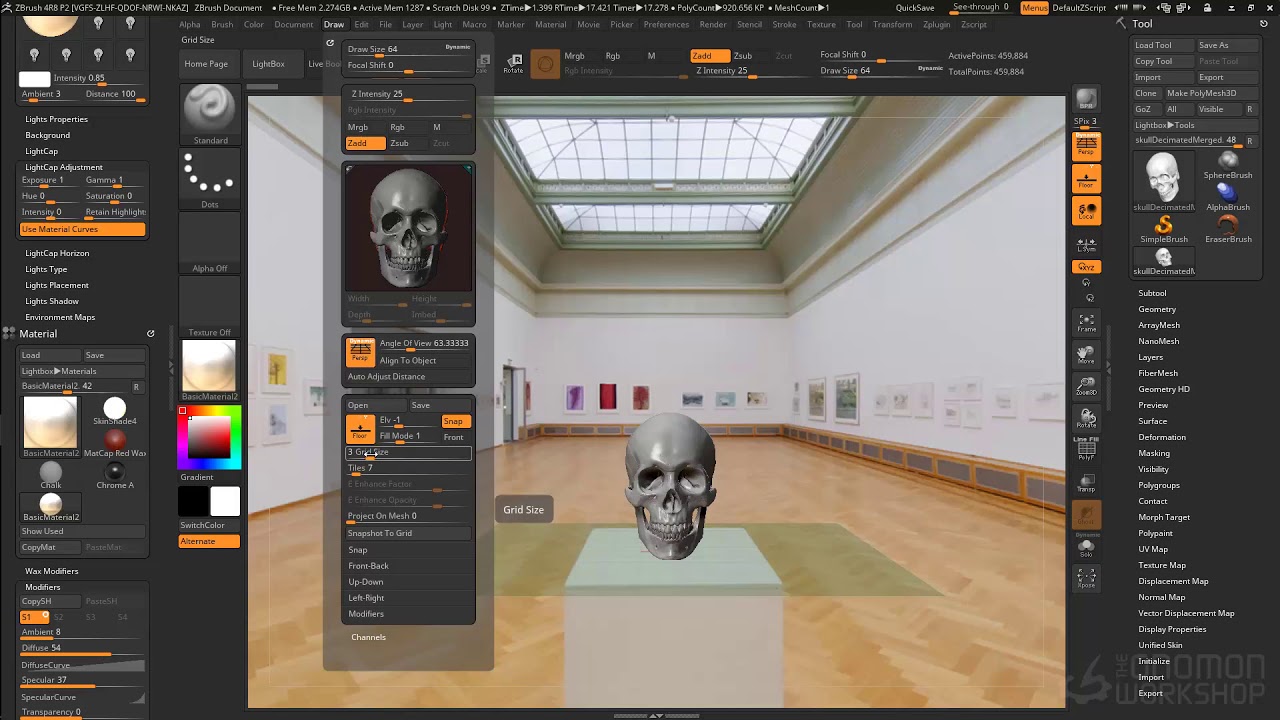Select the SimpleBrush tool
This screenshot has height=720, width=1280.
point(1164,230)
